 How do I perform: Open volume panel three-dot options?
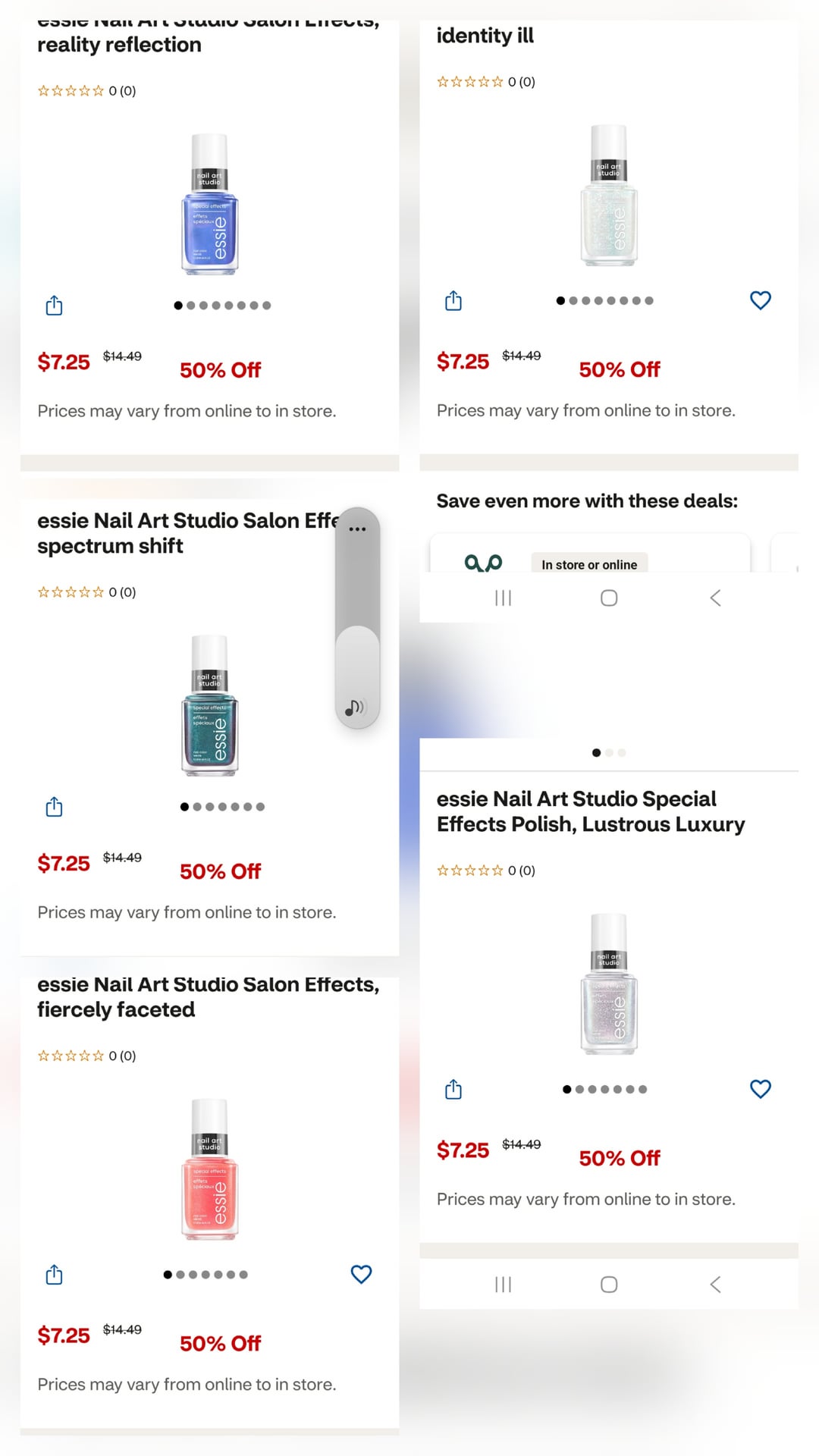coord(357,529)
